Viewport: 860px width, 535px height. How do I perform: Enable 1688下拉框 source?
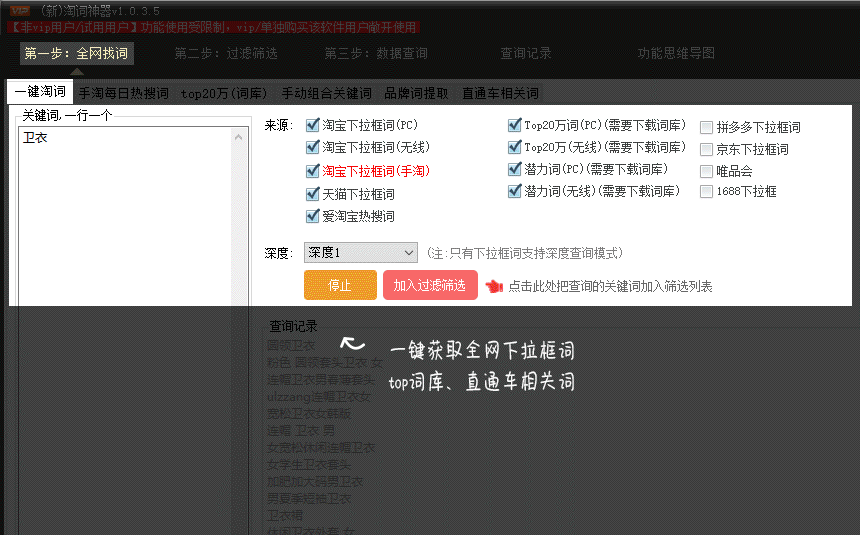click(706, 192)
